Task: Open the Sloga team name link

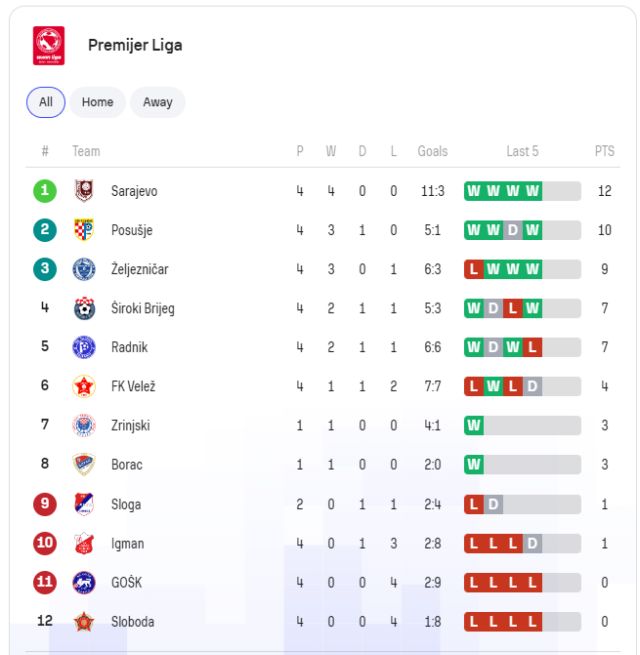Action: tap(126, 504)
